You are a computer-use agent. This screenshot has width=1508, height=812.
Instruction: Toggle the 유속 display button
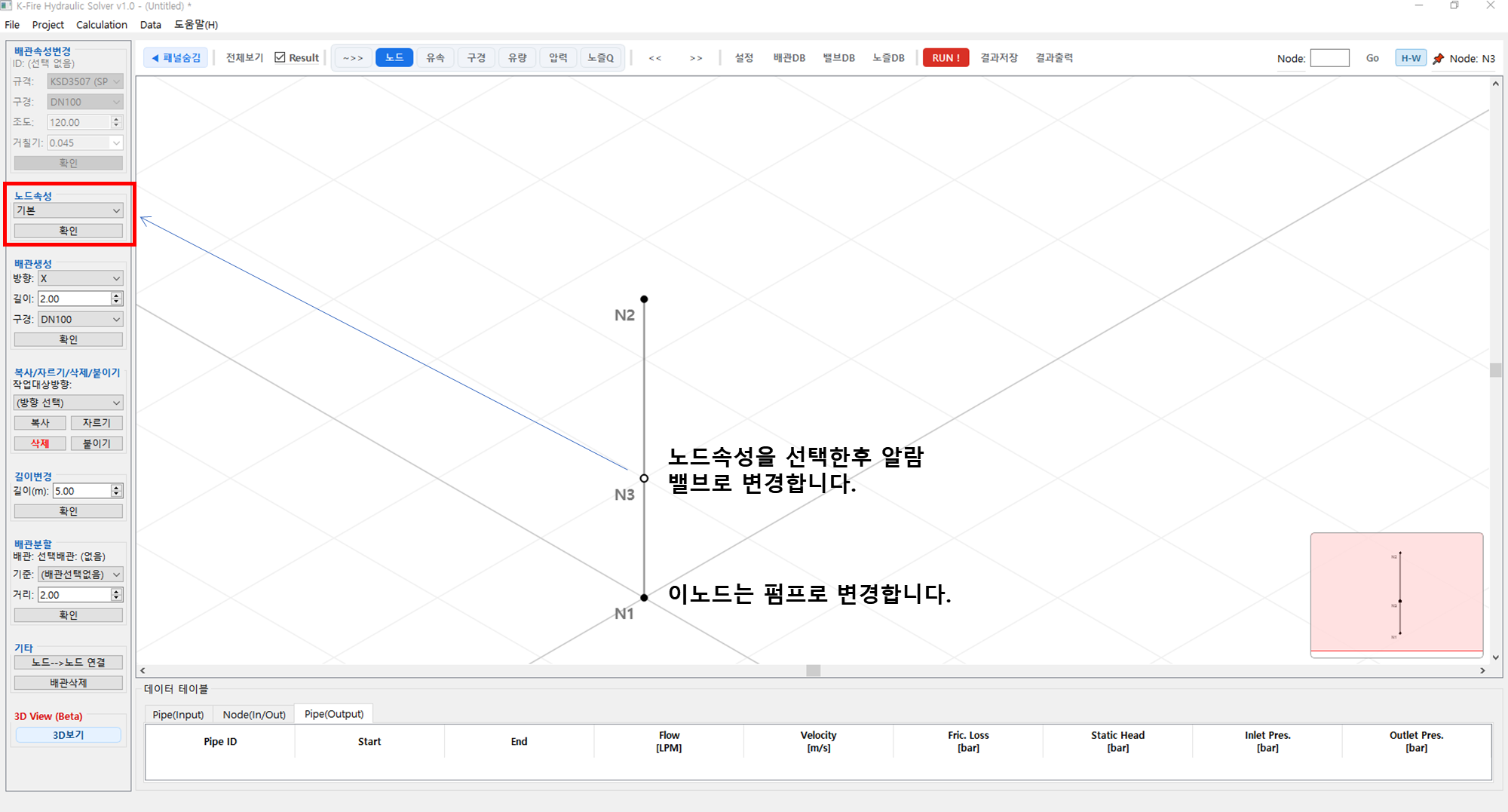(435, 57)
